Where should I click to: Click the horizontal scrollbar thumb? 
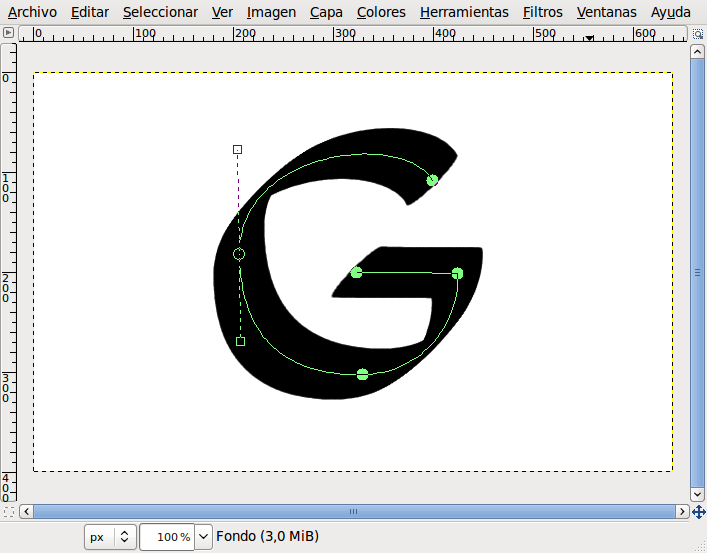[x=354, y=512]
